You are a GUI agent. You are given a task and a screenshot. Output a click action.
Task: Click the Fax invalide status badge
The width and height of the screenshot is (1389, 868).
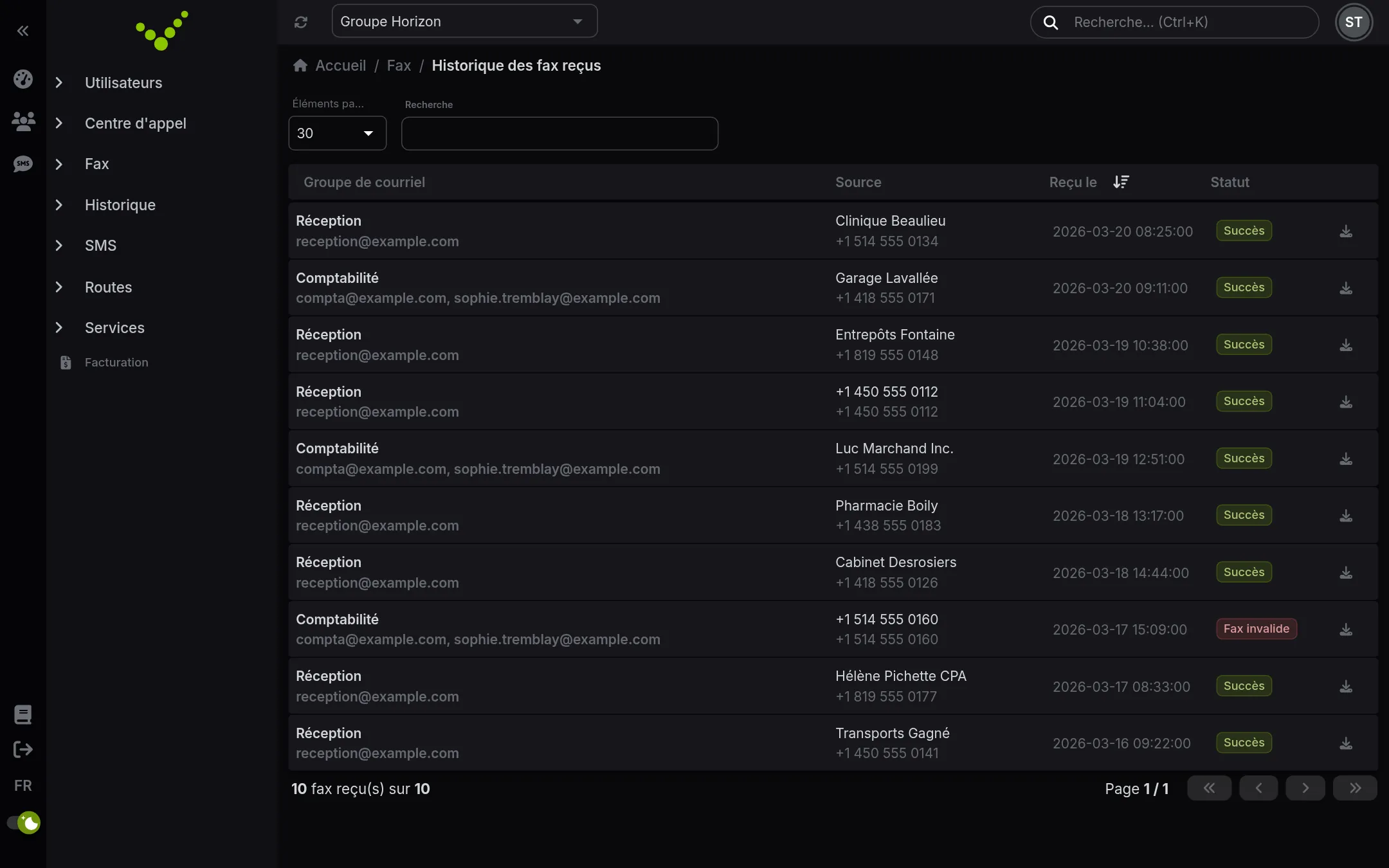(1257, 629)
